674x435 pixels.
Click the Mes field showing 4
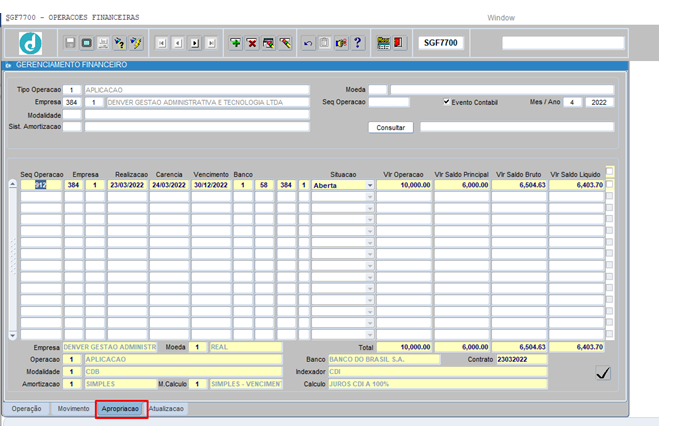pos(572,102)
